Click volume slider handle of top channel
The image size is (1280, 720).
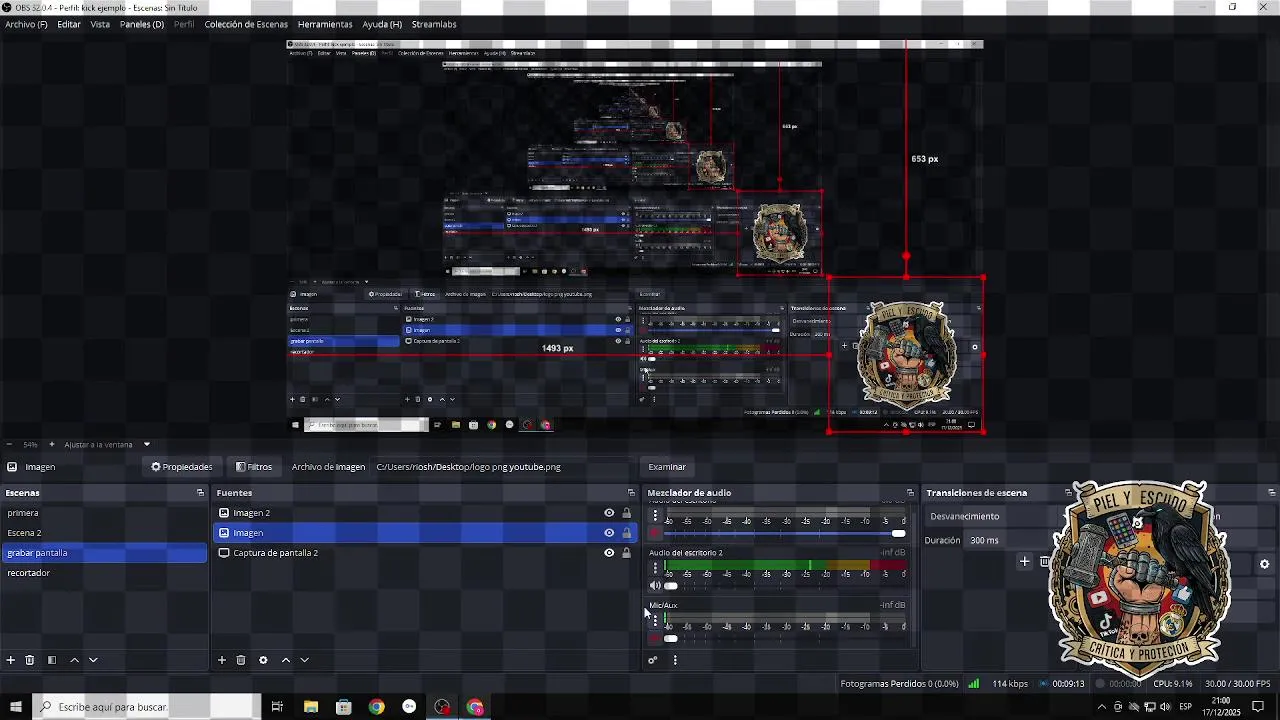pyautogui.click(x=898, y=533)
